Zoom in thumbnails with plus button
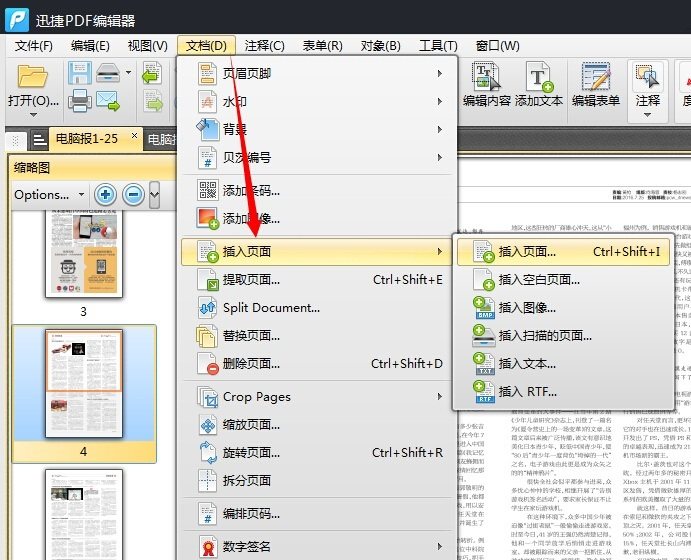Image resolution: width=691 pixels, height=560 pixels. [105, 194]
